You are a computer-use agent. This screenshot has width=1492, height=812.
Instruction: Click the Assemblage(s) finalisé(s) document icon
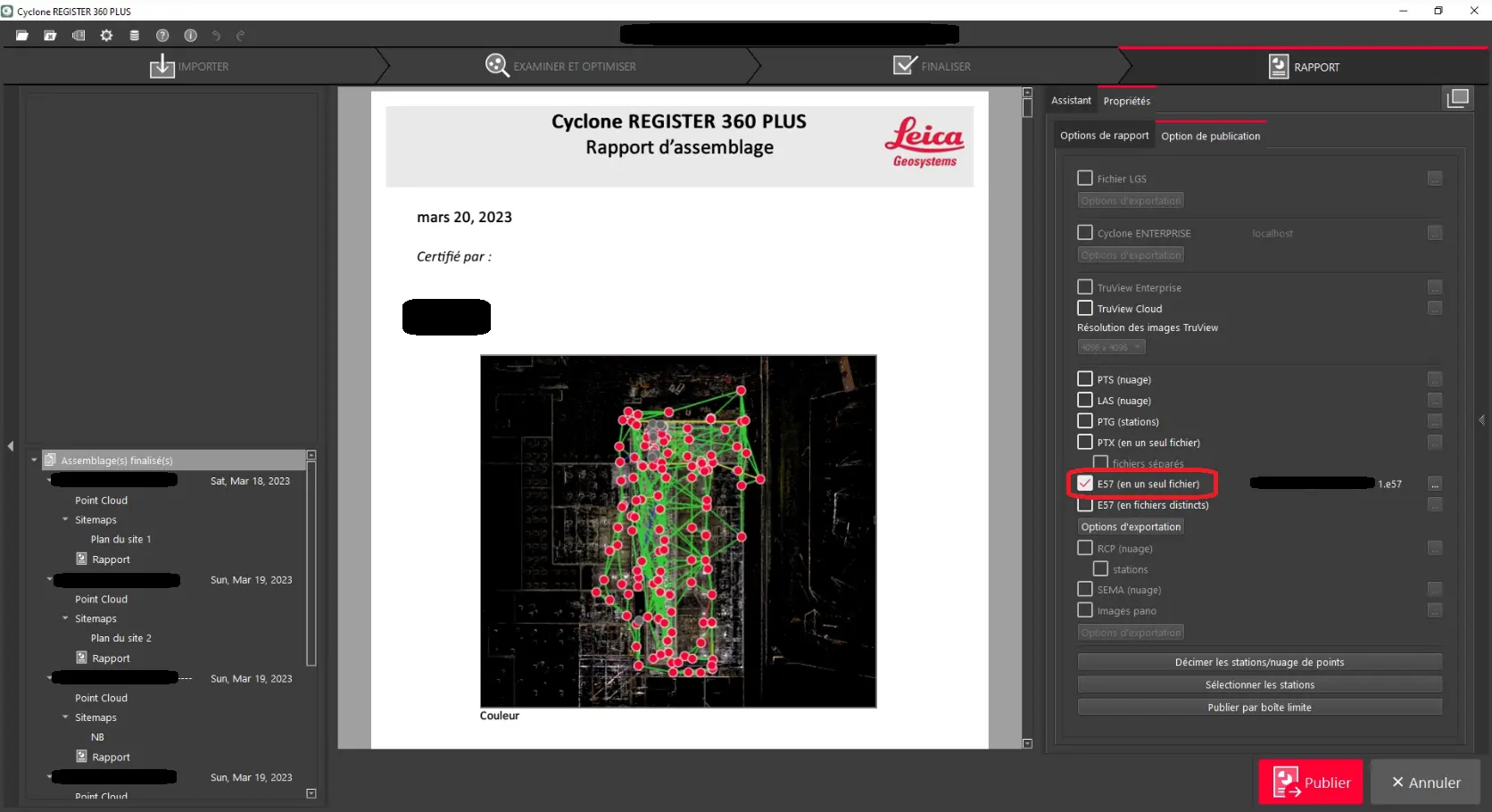pyautogui.click(x=51, y=460)
